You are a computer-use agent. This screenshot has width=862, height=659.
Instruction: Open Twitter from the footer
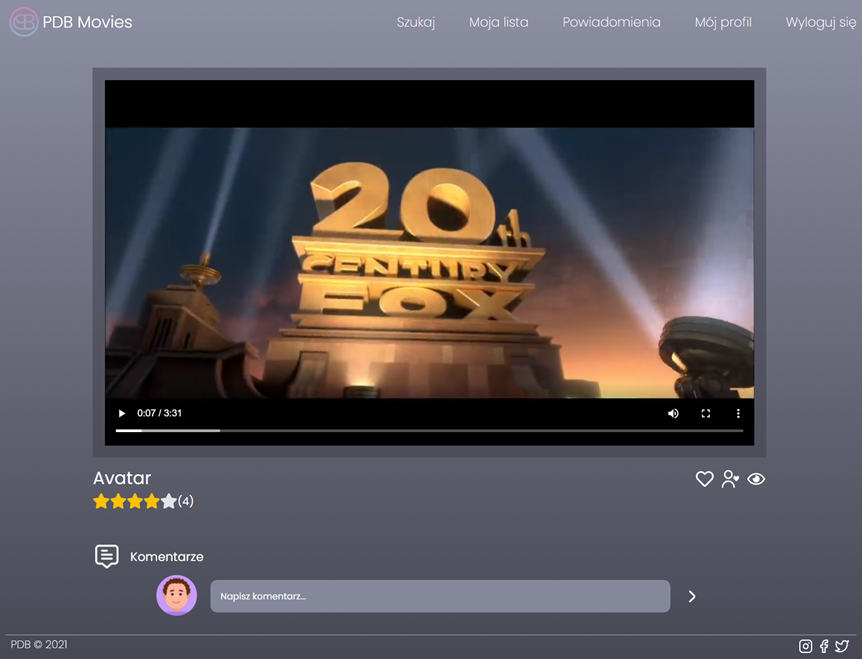(841, 646)
